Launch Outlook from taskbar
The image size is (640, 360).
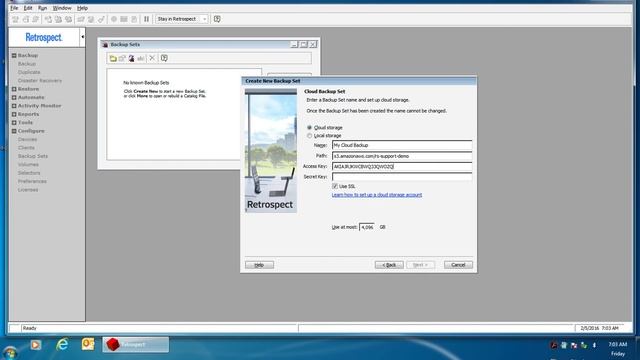click(88, 344)
